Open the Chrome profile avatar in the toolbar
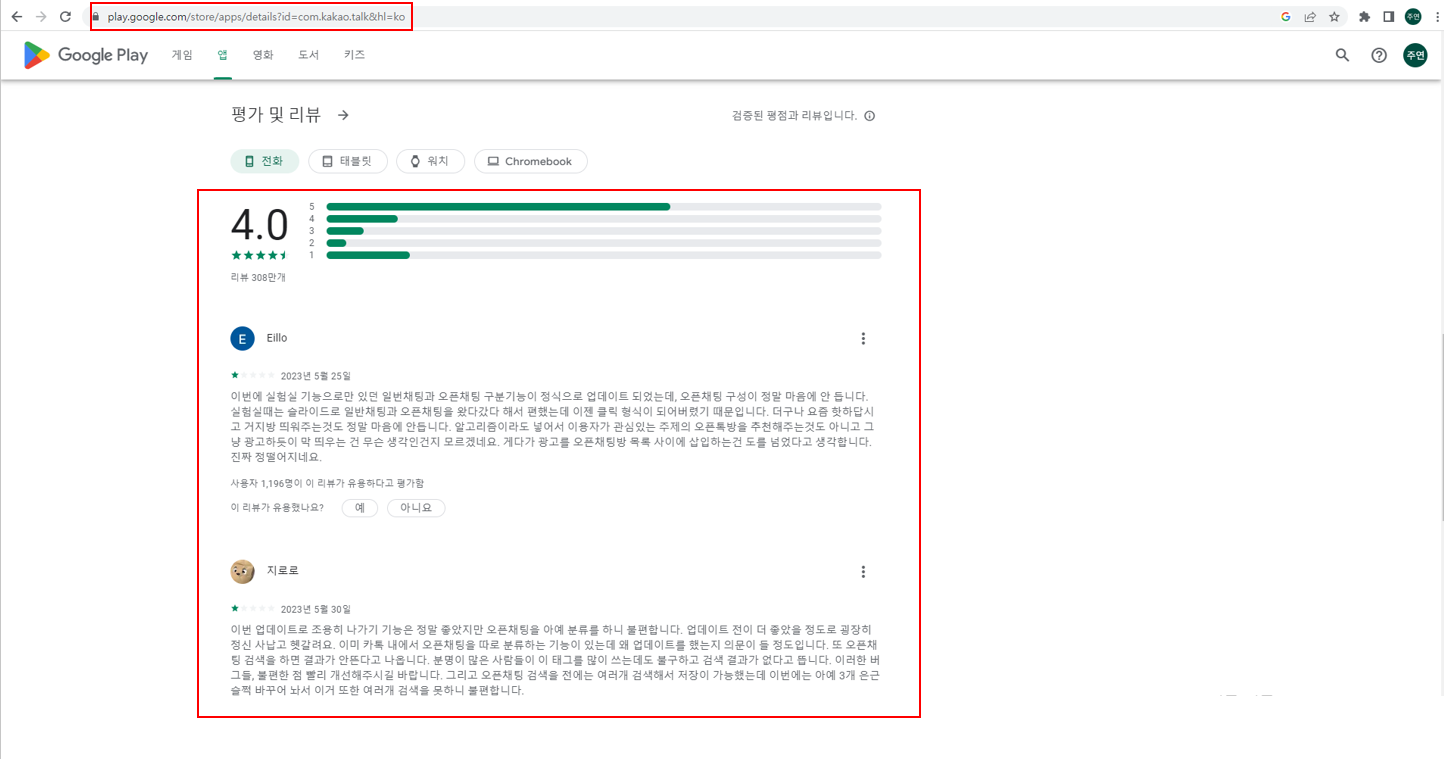Image resolution: width=1444 pixels, height=759 pixels. pyautogui.click(x=1413, y=17)
